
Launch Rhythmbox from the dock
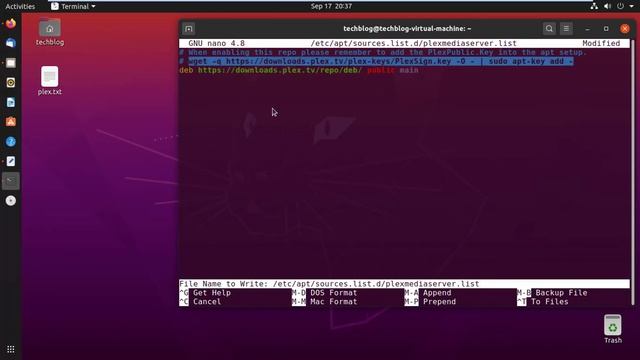(x=11, y=82)
